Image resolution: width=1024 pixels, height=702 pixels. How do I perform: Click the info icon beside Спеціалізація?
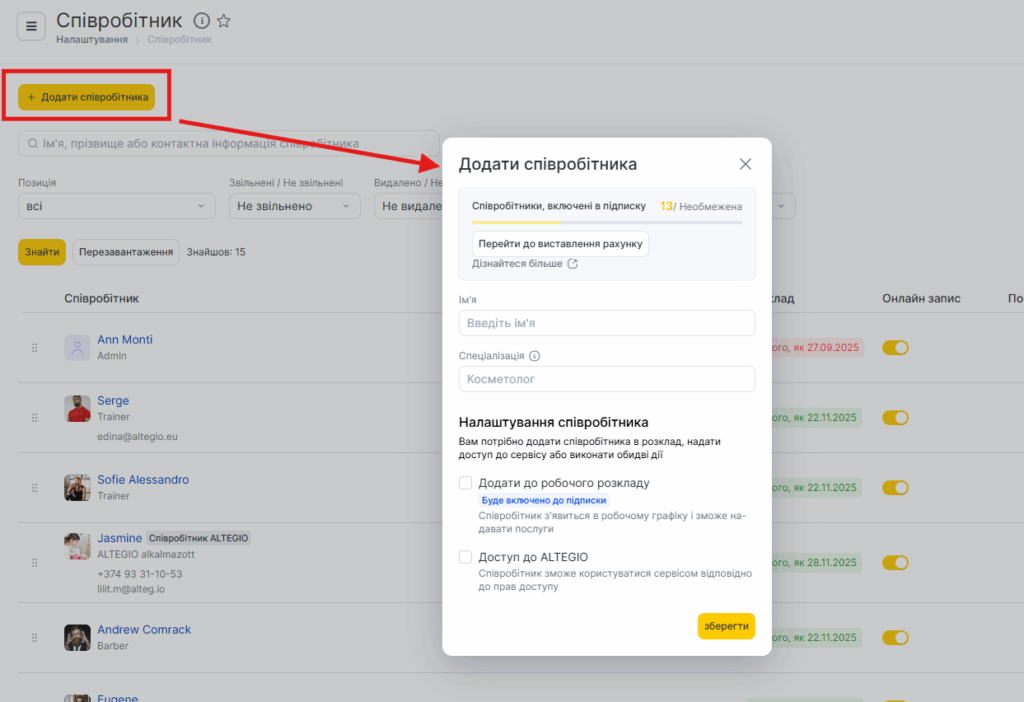pos(535,356)
